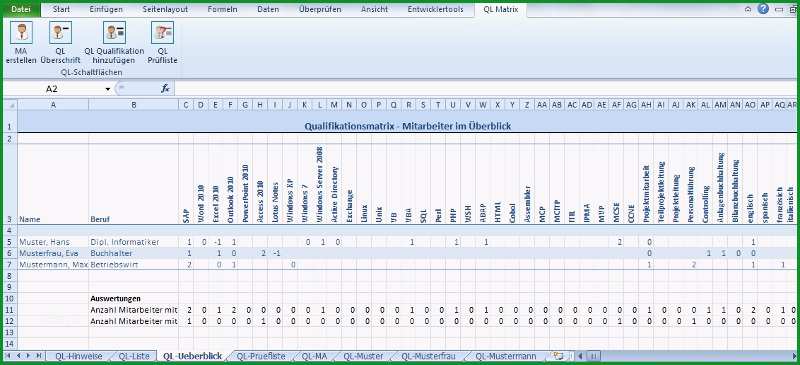Viewport: 800px width, 365px height.
Task: Select the MCSE value 2 for Muster, Hans
Action: point(616,241)
